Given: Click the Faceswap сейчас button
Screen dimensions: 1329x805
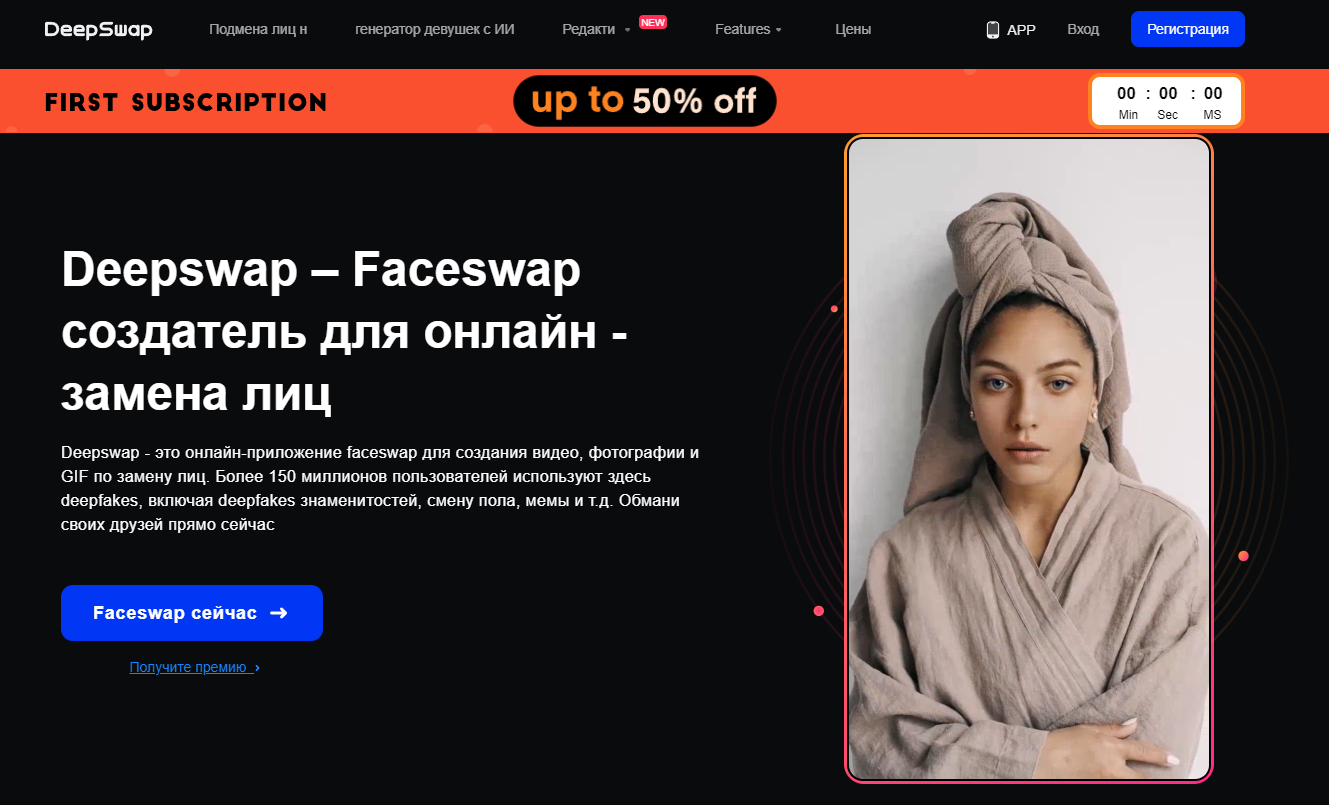Looking at the screenshot, I should (192, 613).
